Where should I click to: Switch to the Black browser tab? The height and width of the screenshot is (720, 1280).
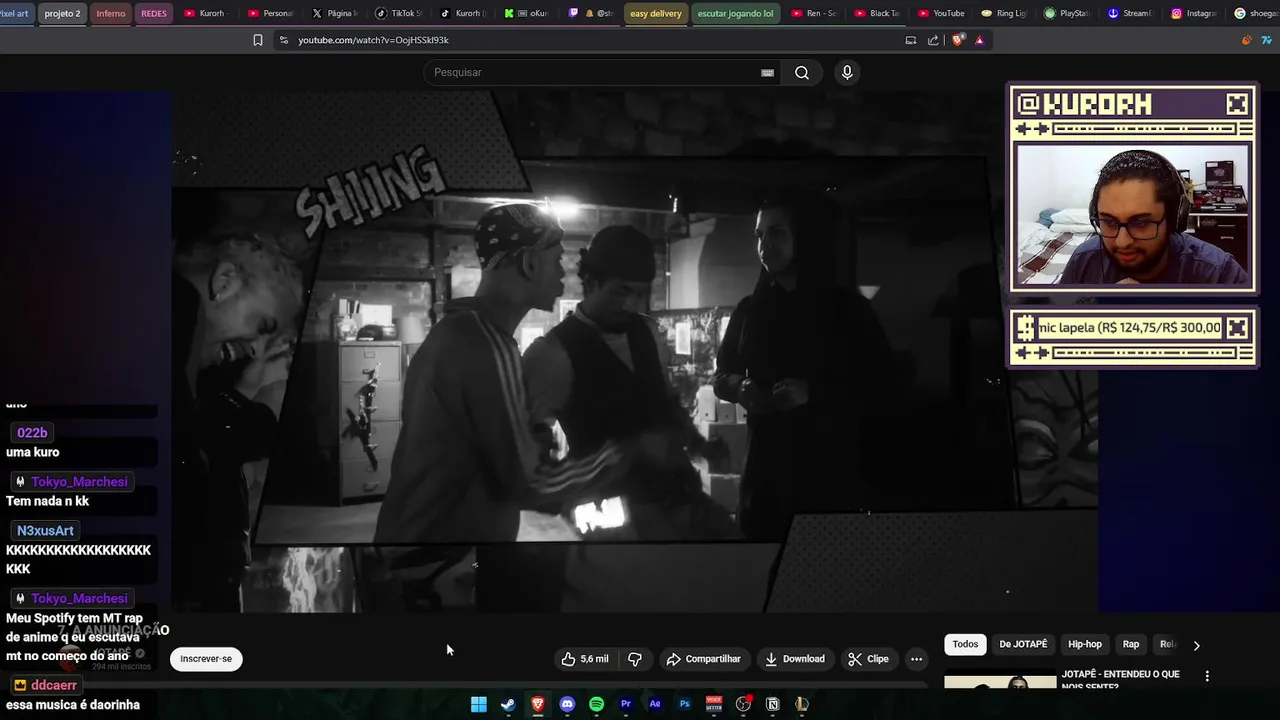pyautogui.click(x=877, y=13)
